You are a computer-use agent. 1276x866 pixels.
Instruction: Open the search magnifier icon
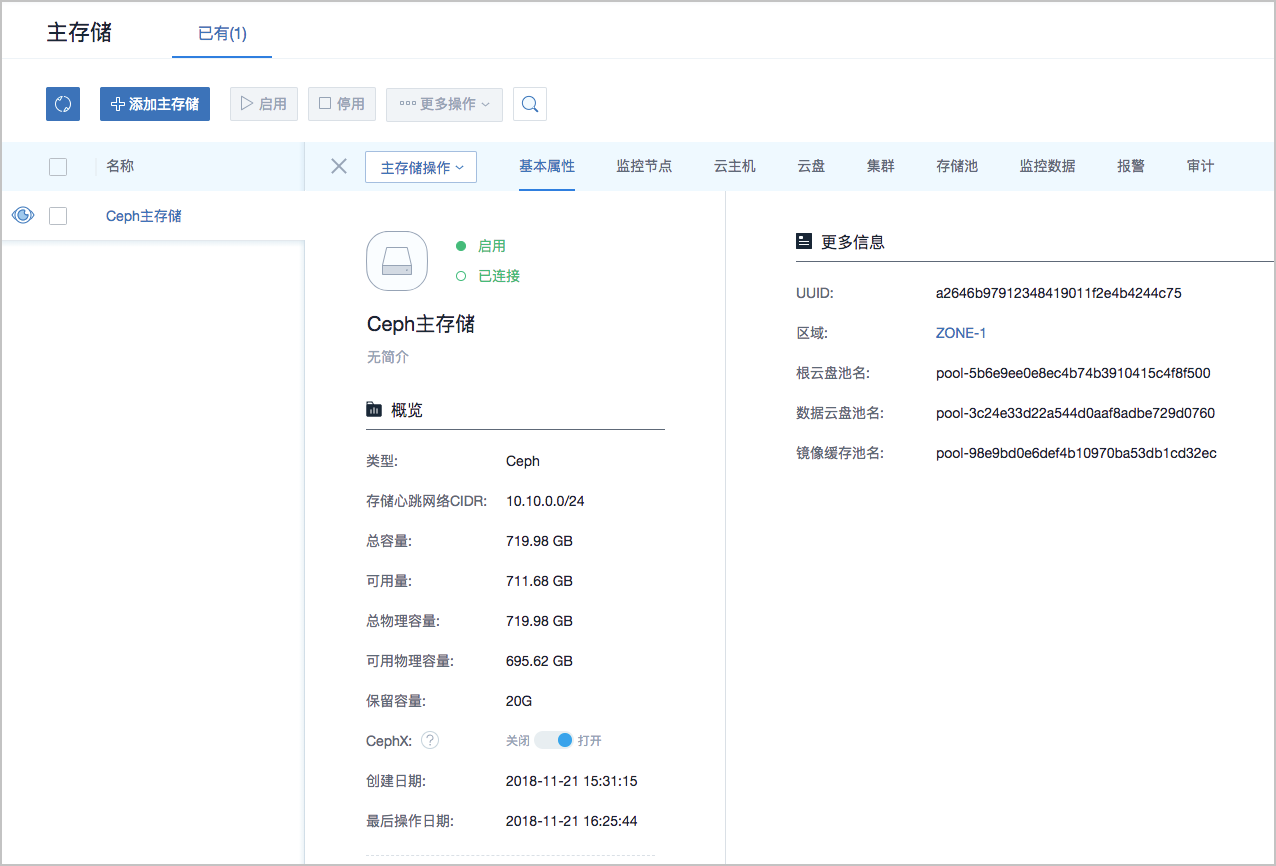(530, 104)
